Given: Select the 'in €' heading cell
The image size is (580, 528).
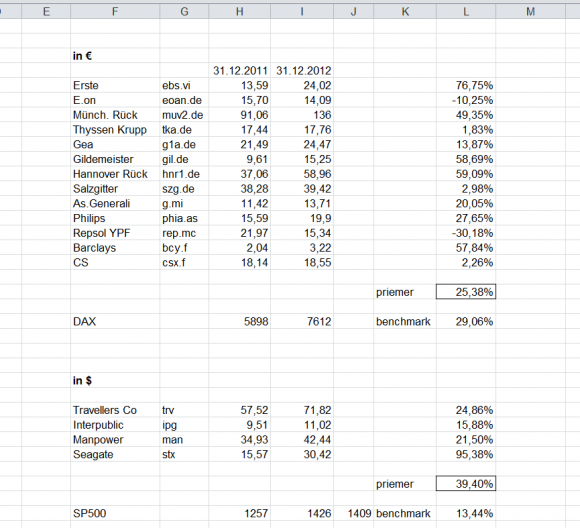Looking at the screenshot, I should 115,56.
